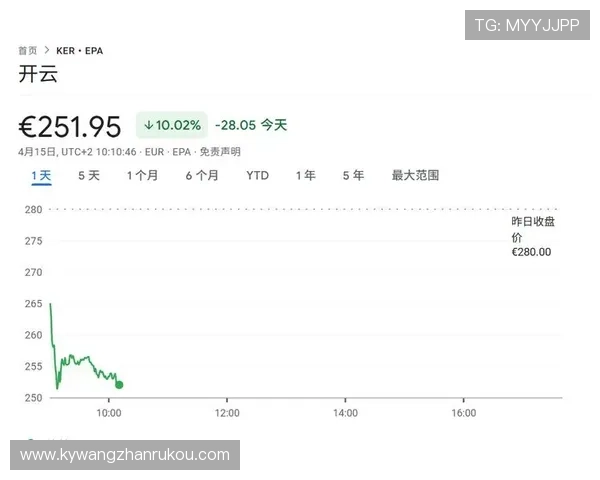Click the 10:00 time axis label

pyautogui.click(x=109, y=413)
